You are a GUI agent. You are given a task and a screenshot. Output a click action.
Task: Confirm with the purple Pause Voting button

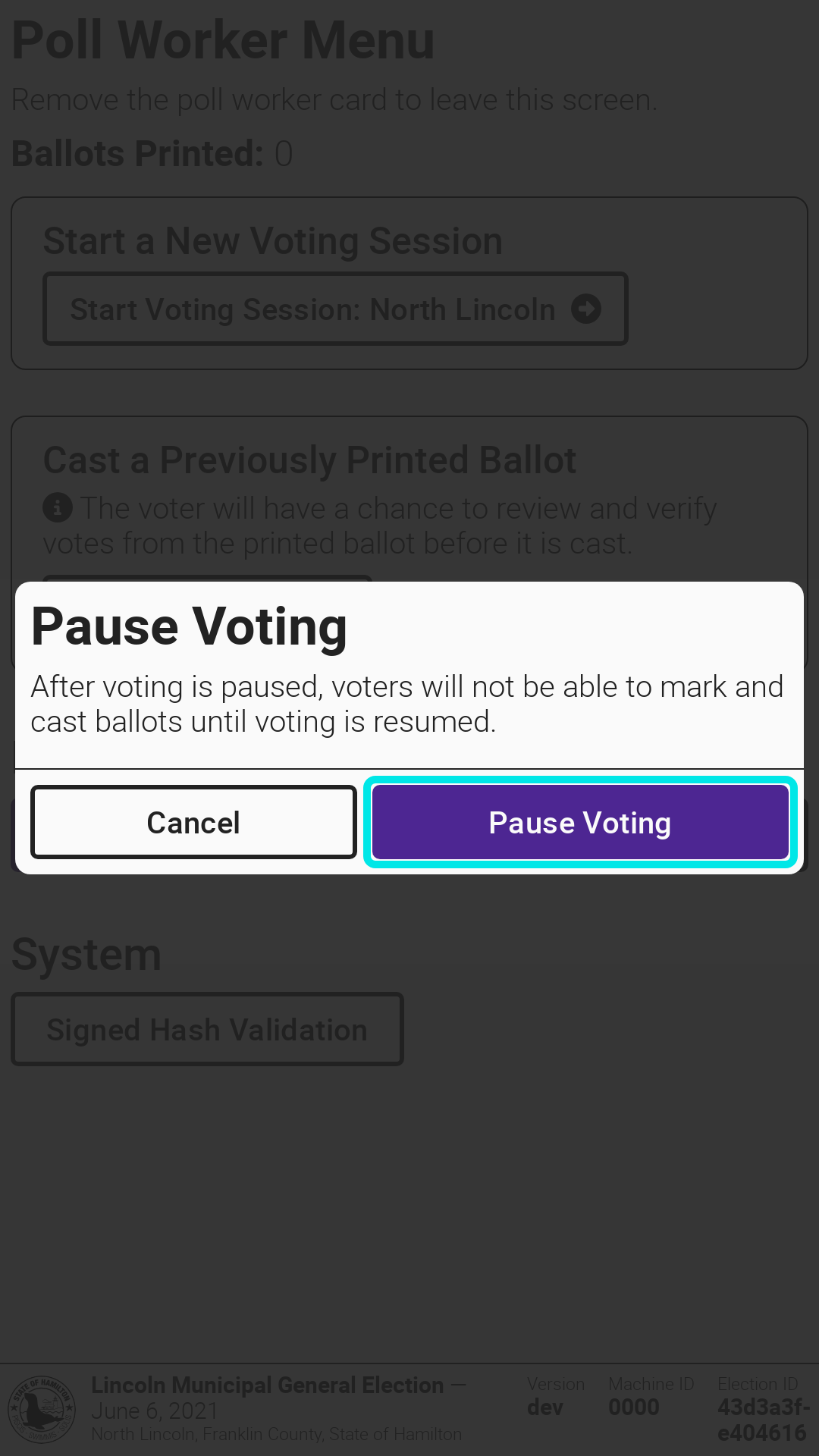(x=580, y=823)
